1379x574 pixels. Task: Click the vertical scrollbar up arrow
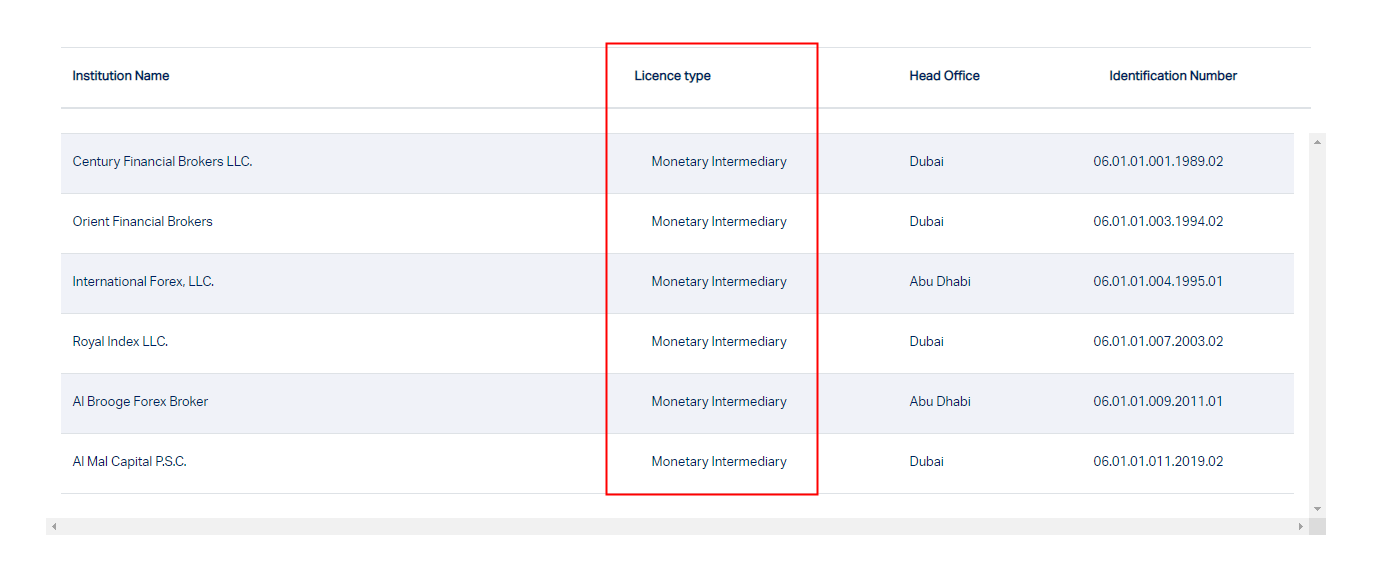point(1317,142)
